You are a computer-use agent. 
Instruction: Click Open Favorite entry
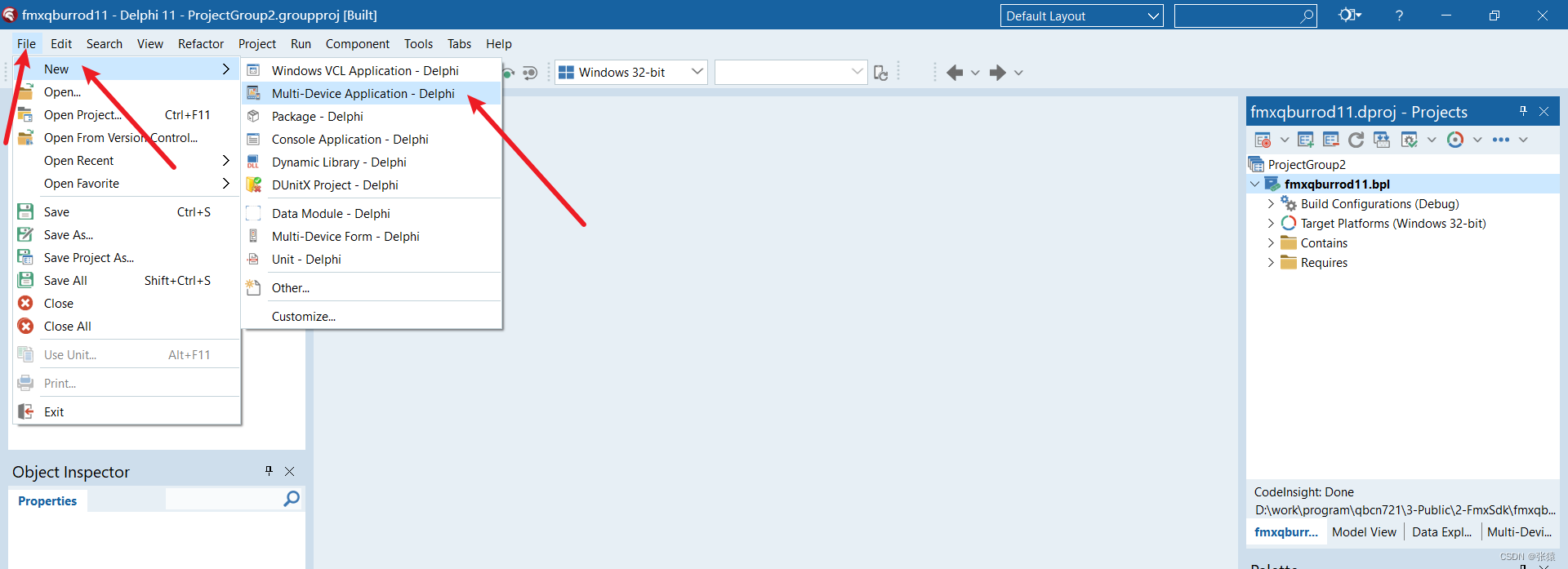[x=127, y=183]
